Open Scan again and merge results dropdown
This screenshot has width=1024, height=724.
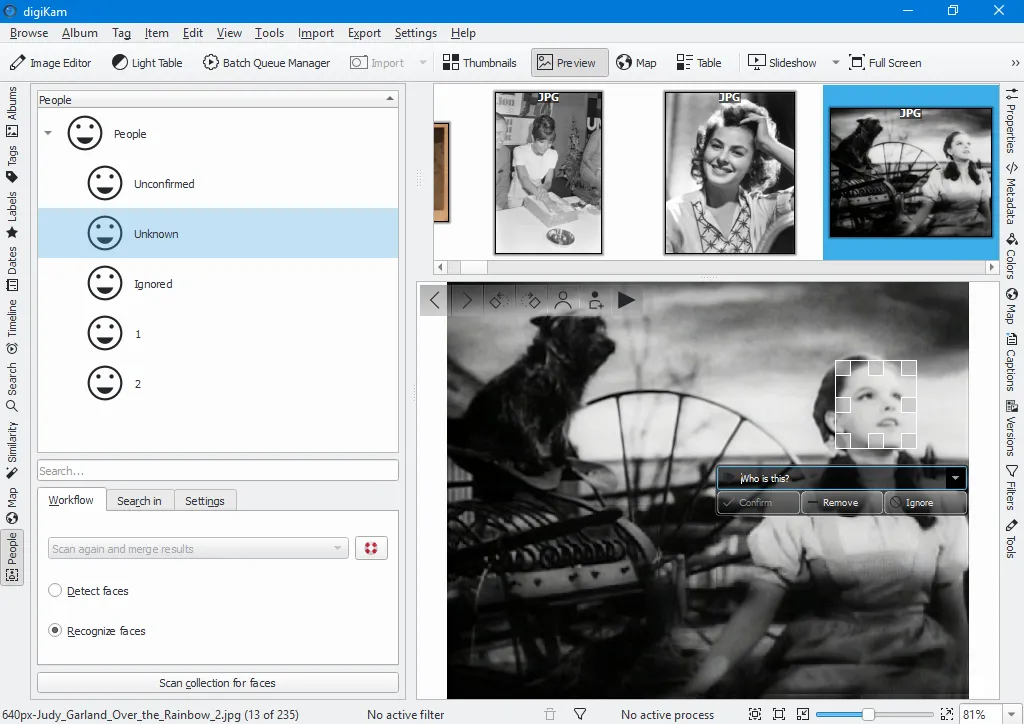click(199, 548)
